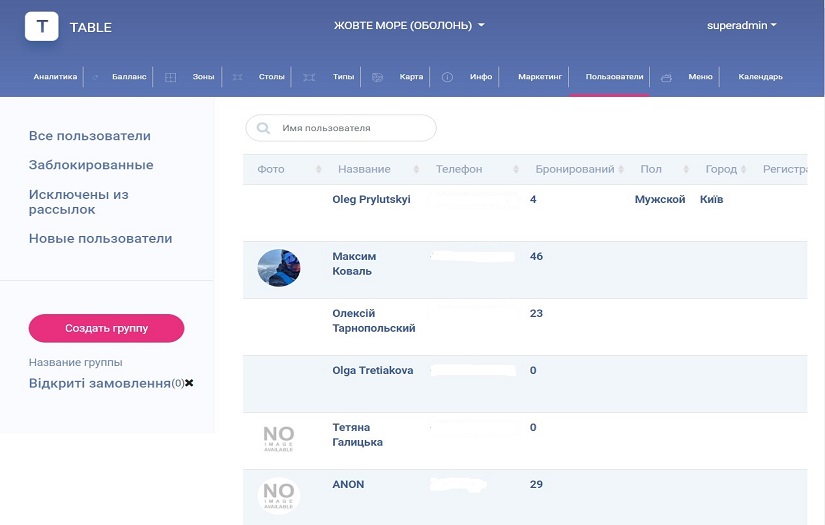Screen dimensions: 825x525
Task: Open user Олексій Тарнопольский
Action: (374, 320)
